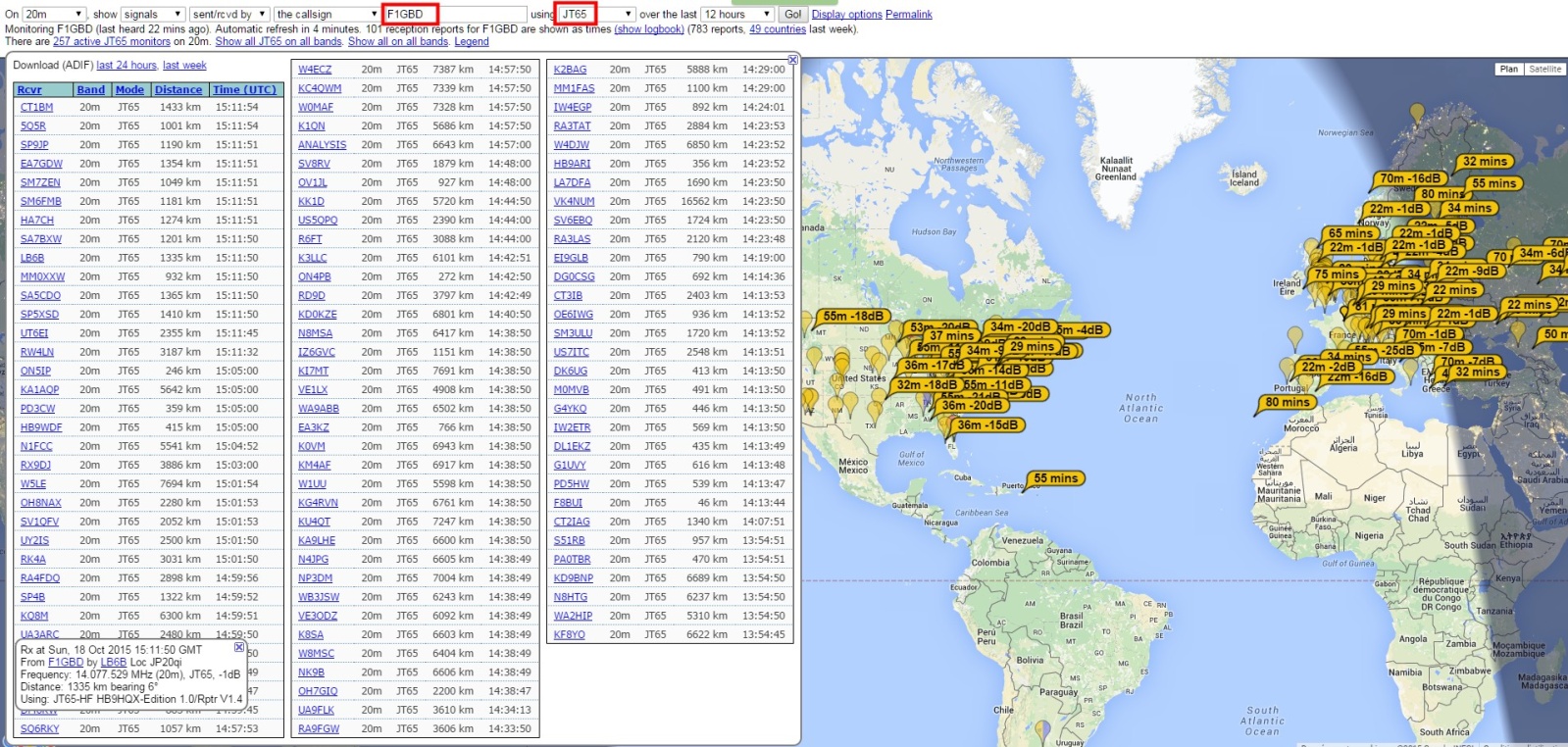Close the reception reports list panel
Viewport: 1568px width, 747px height.
tap(793, 61)
